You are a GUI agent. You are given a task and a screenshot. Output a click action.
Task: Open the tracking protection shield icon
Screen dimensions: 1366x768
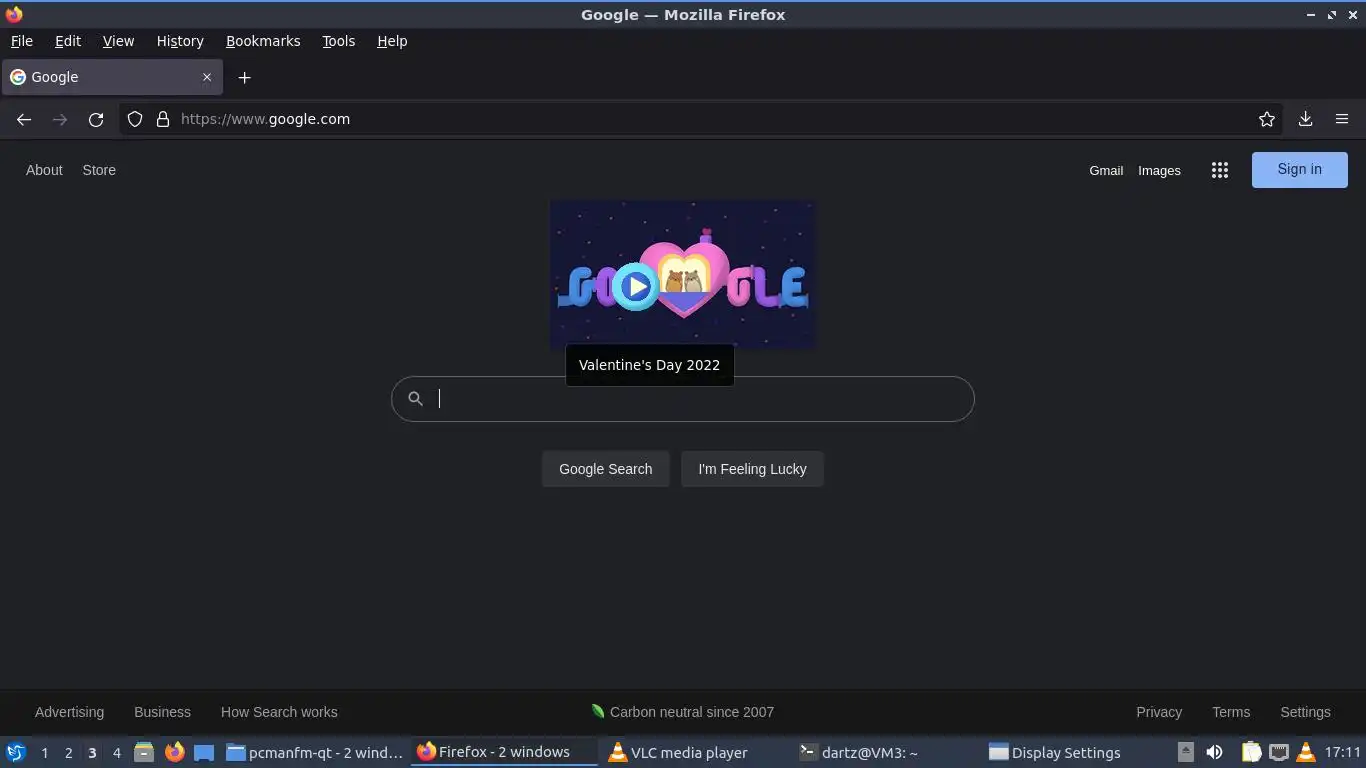tap(135, 119)
